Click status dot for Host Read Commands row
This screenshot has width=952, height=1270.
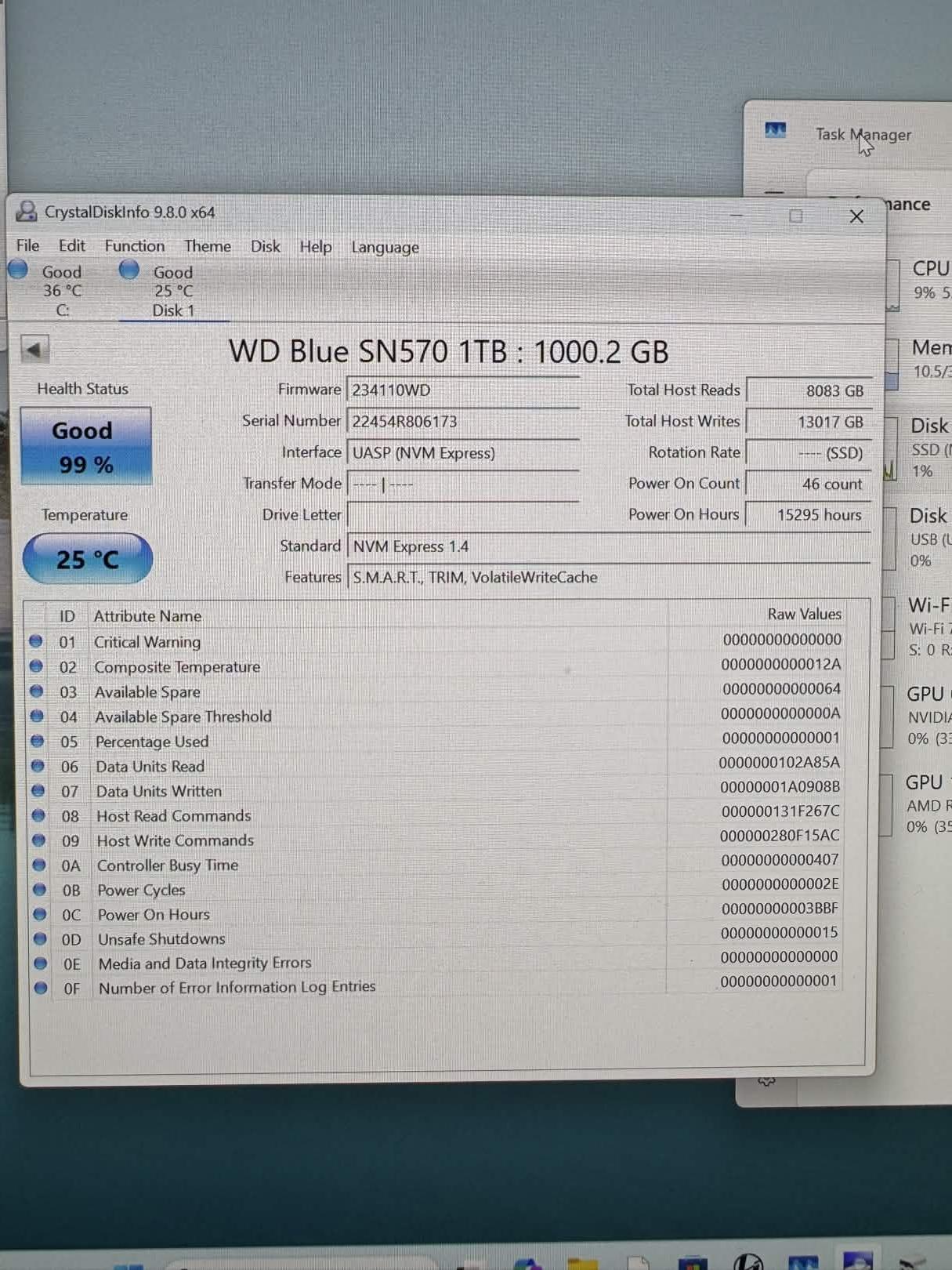click(x=38, y=815)
